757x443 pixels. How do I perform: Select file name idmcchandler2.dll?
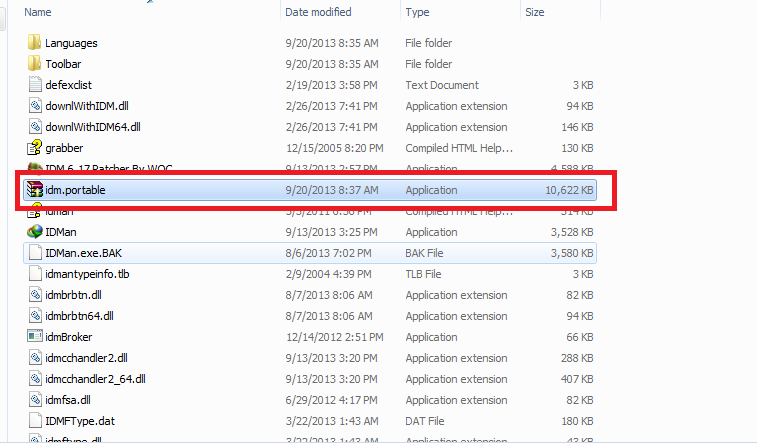(86, 358)
